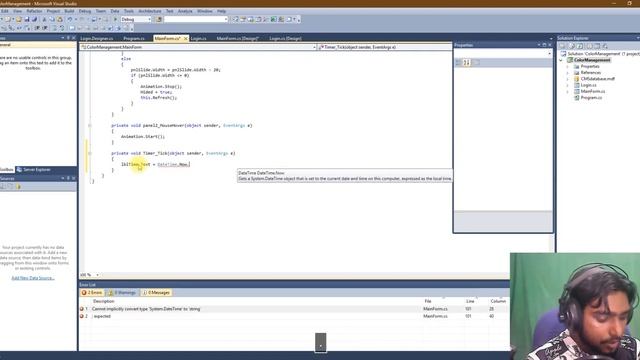Select error 'Cannot implicitly convert type' row
The width and height of the screenshot is (640, 360).
pyautogui.click(x=294, y=309)
